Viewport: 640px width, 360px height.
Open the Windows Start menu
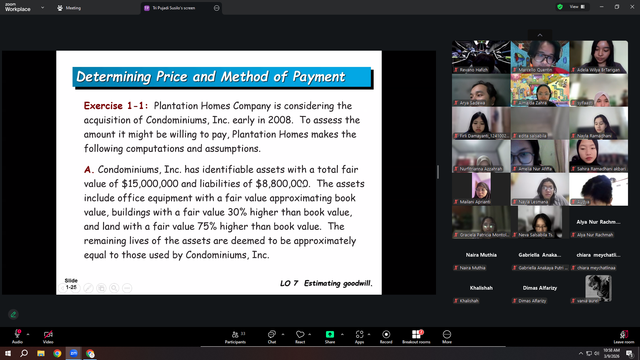8,353
